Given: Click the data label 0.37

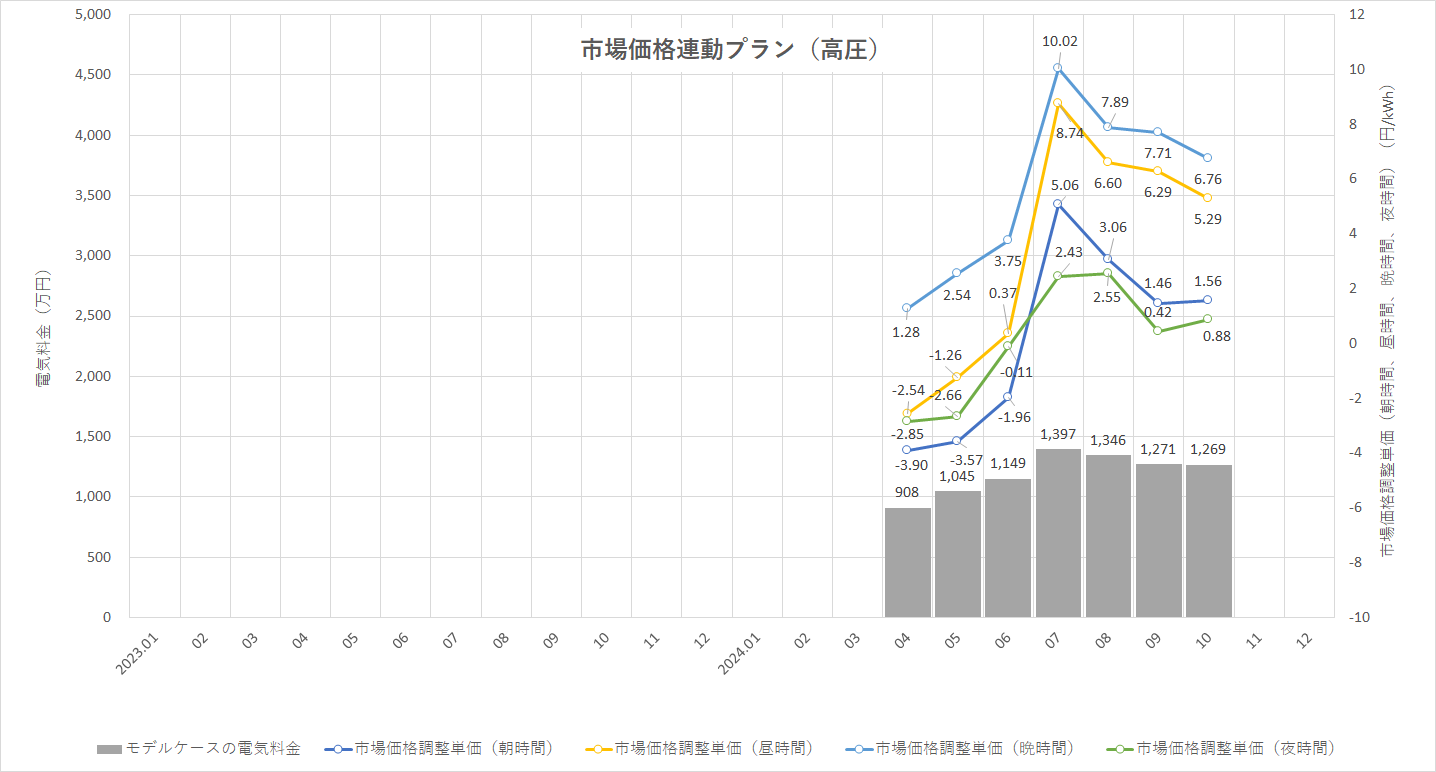Looking at the screenshot, I should pyautogui.click(x=1003, y=293).
